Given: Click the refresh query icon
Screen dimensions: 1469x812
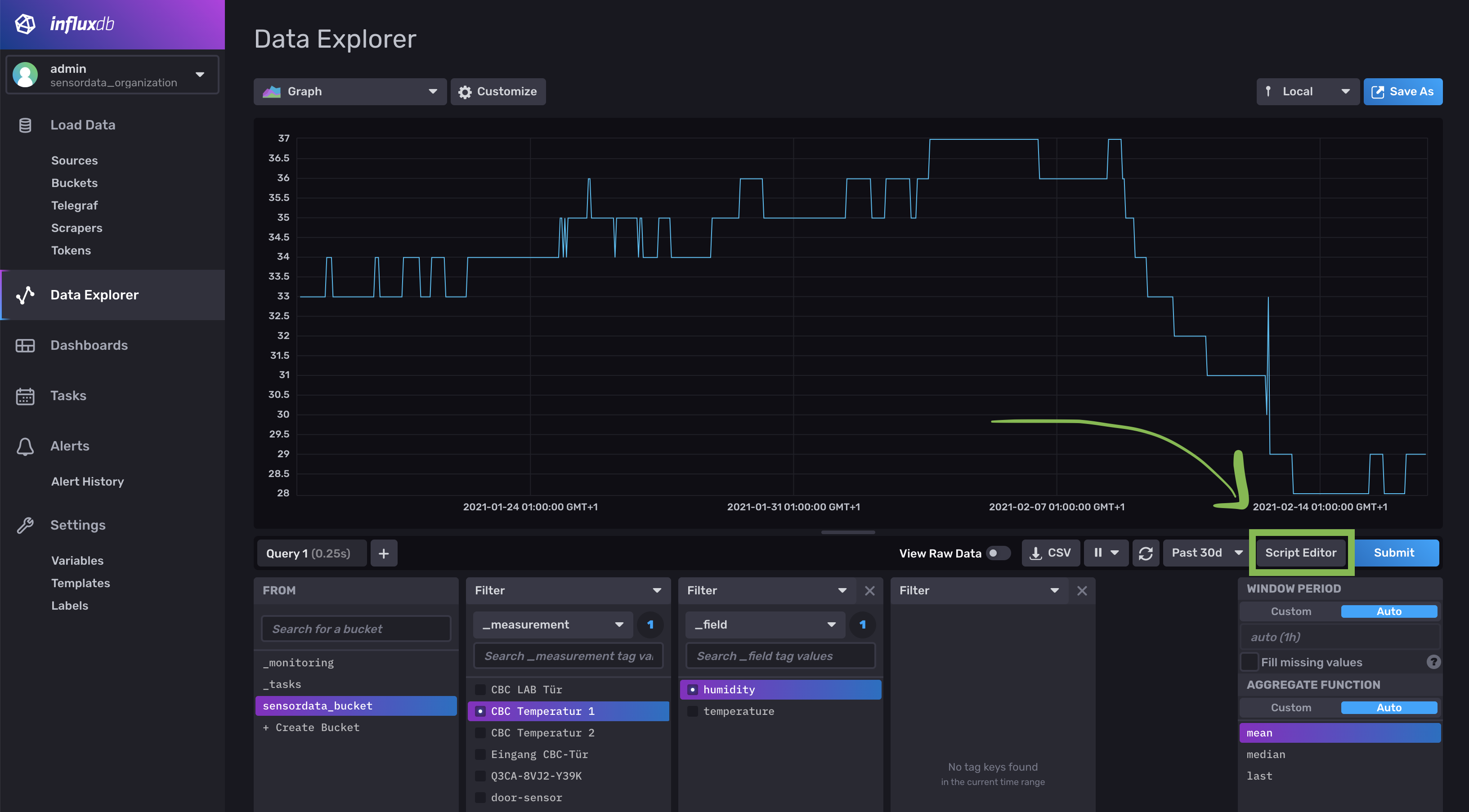Looking at the screenshot, I should pyautogui.click(x=1145, y=553).
